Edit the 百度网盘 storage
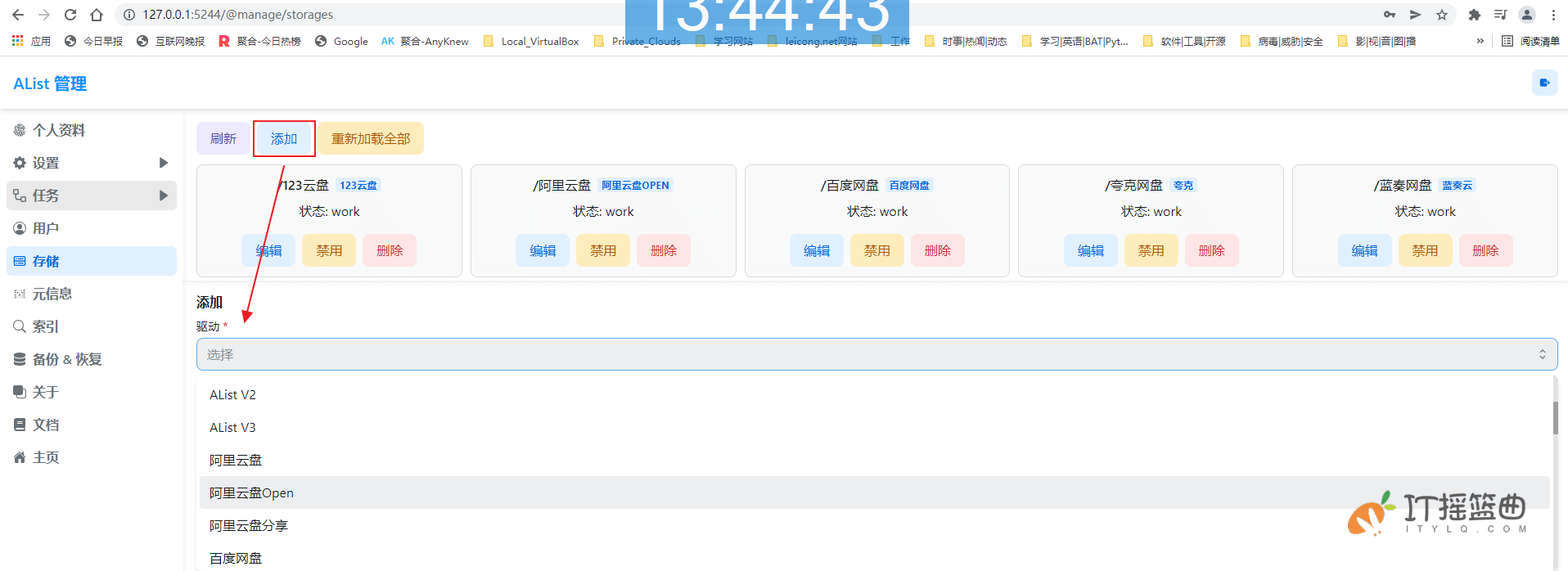 tap(817, 250)
